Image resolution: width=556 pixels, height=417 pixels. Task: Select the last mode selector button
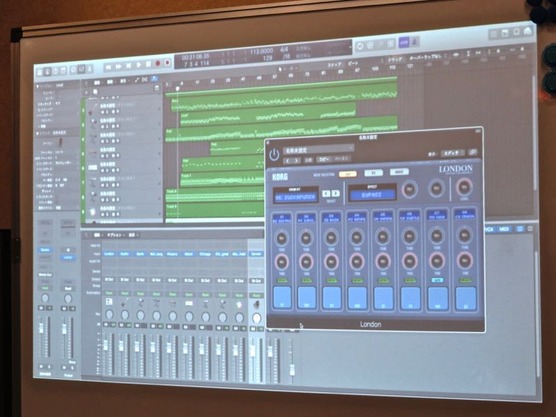tap(399, 172)
